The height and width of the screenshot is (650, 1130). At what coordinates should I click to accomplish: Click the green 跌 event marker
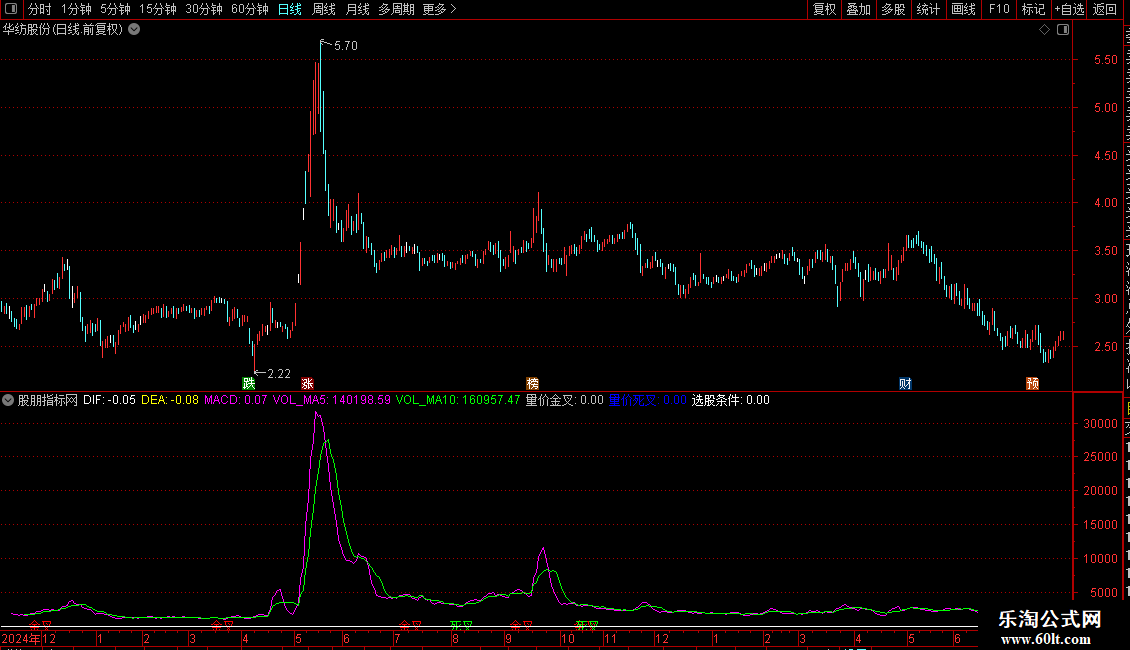click(x=249, y=383)
